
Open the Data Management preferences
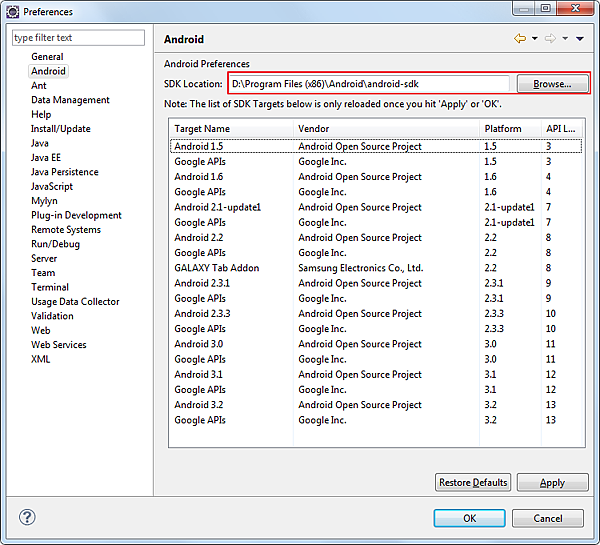tap(70, 100)
